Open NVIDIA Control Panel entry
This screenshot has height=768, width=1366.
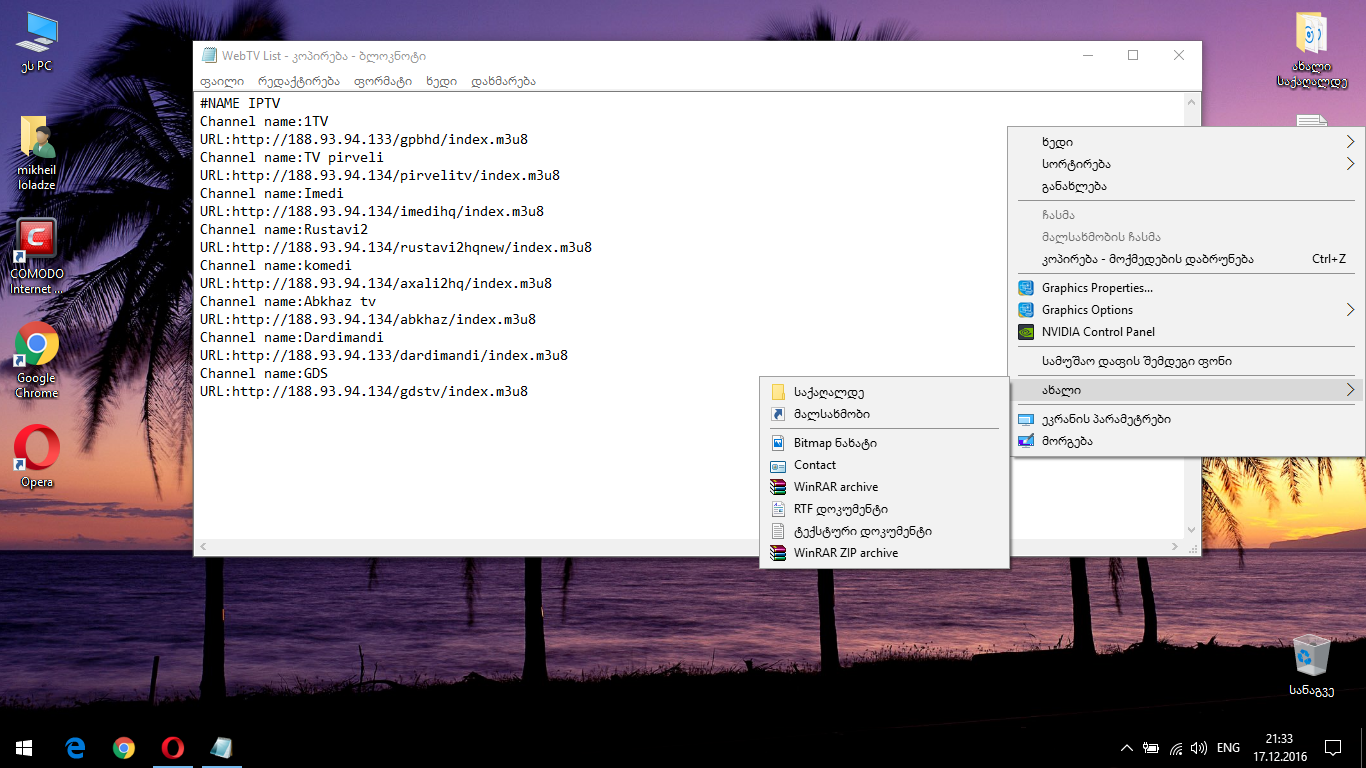pyautogui.click(x=1186, y=332)
